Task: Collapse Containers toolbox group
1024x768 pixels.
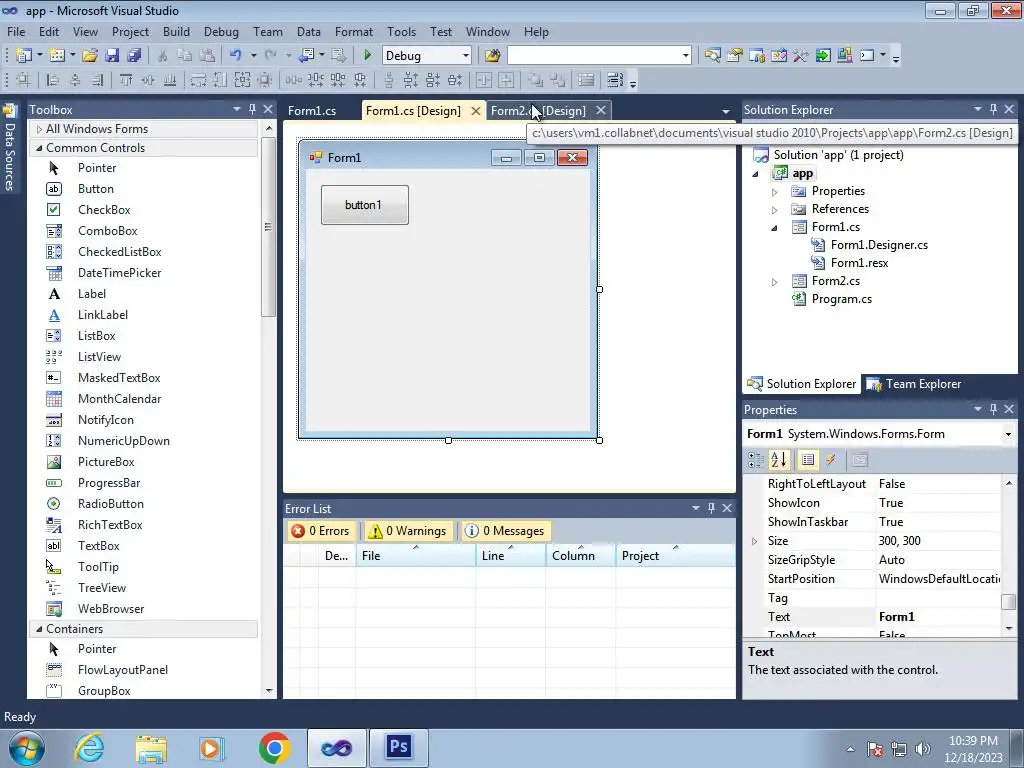Action: coord(39,629)
